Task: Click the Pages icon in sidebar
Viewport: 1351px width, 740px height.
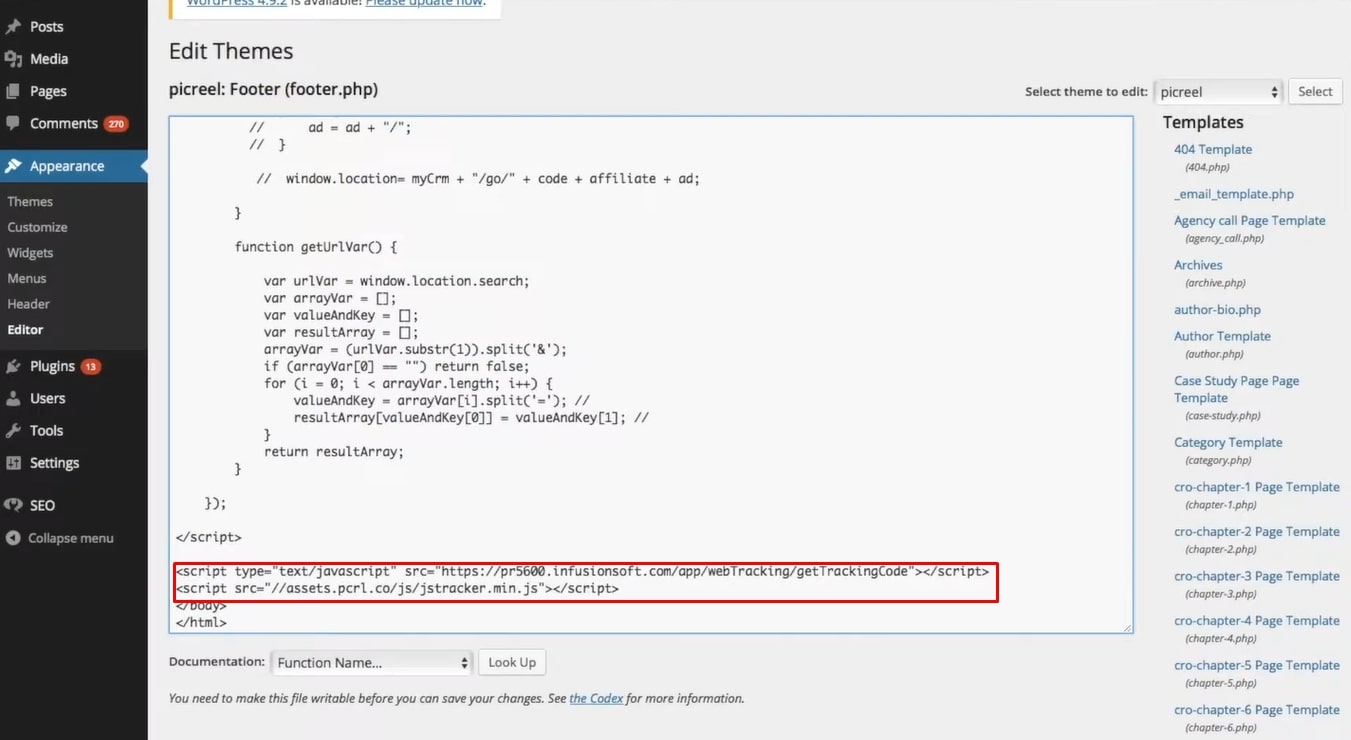Action: coord(13,91)
